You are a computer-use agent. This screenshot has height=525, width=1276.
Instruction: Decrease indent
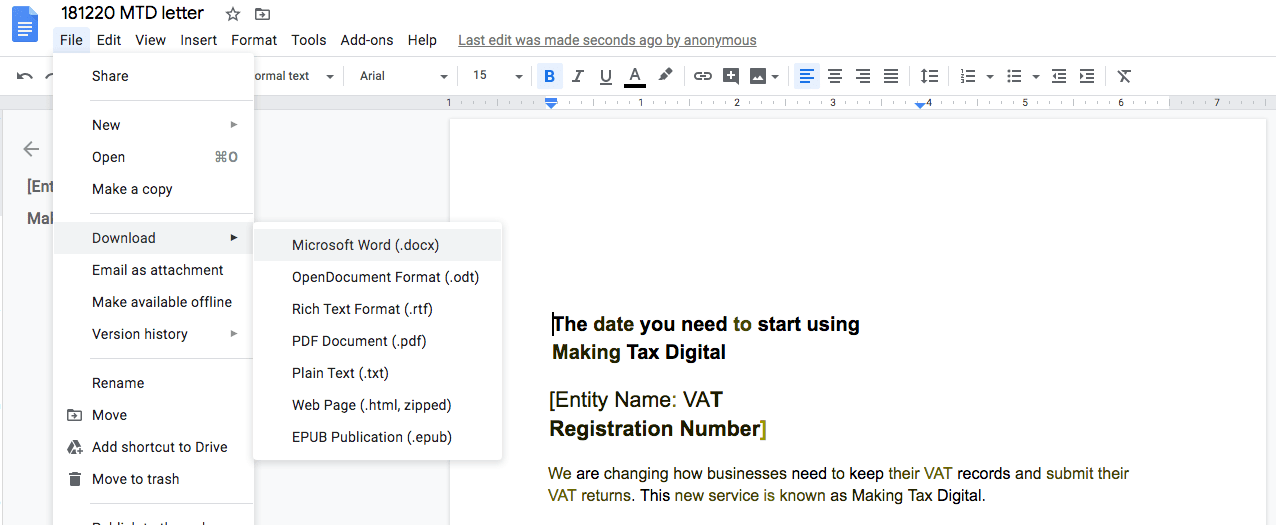[1059, 76]
